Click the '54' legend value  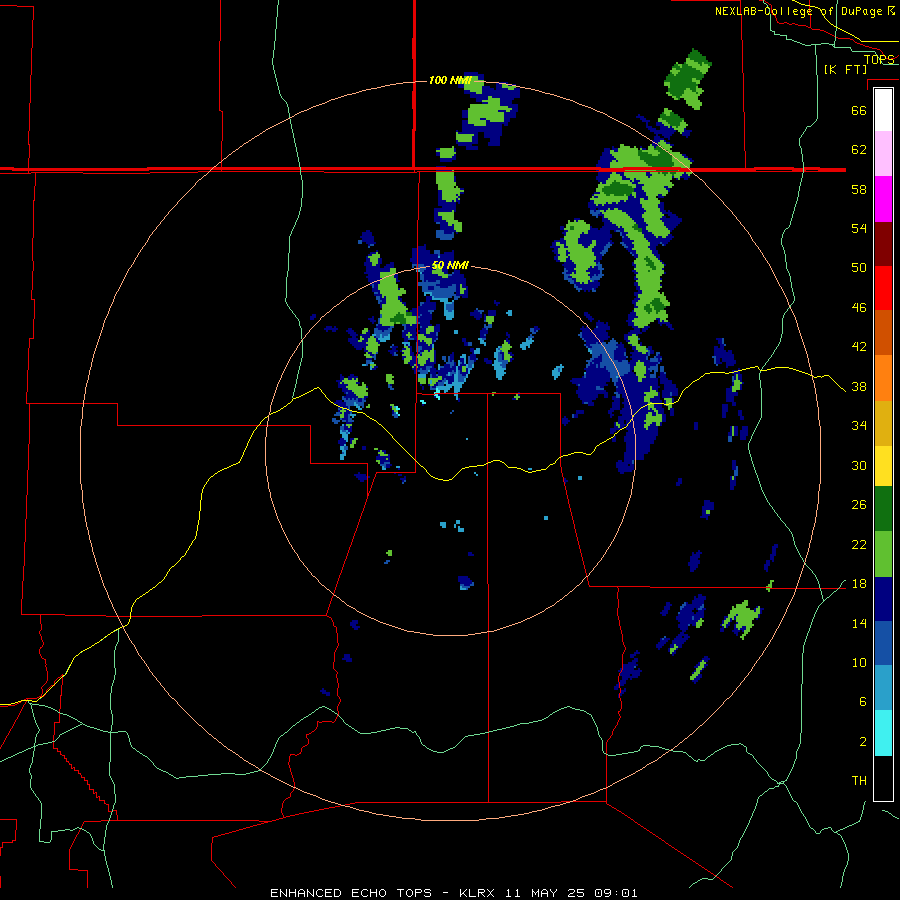tap(859, 229)
